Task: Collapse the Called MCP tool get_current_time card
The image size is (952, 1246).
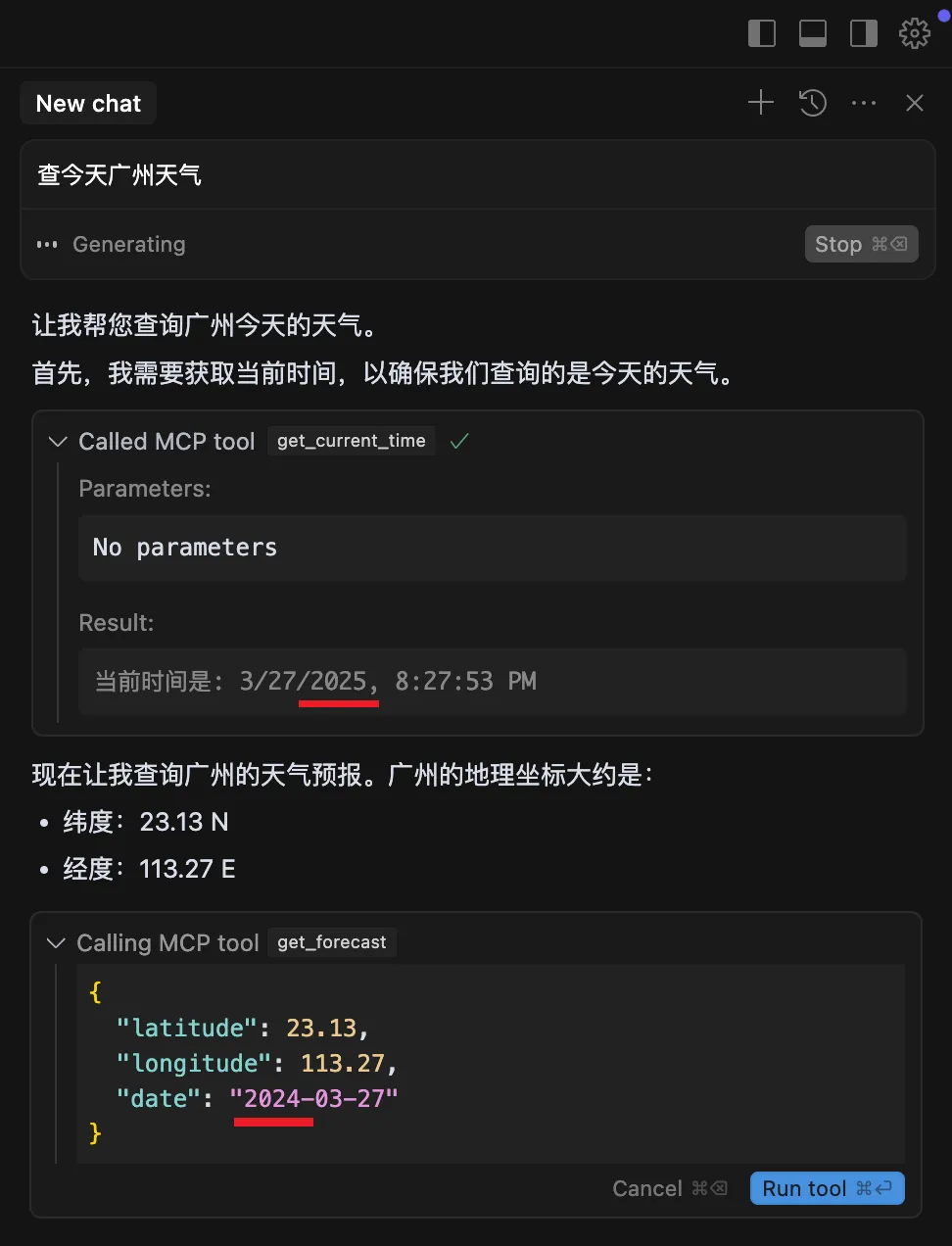Action: pyautogui.click(x=57, y=441)
